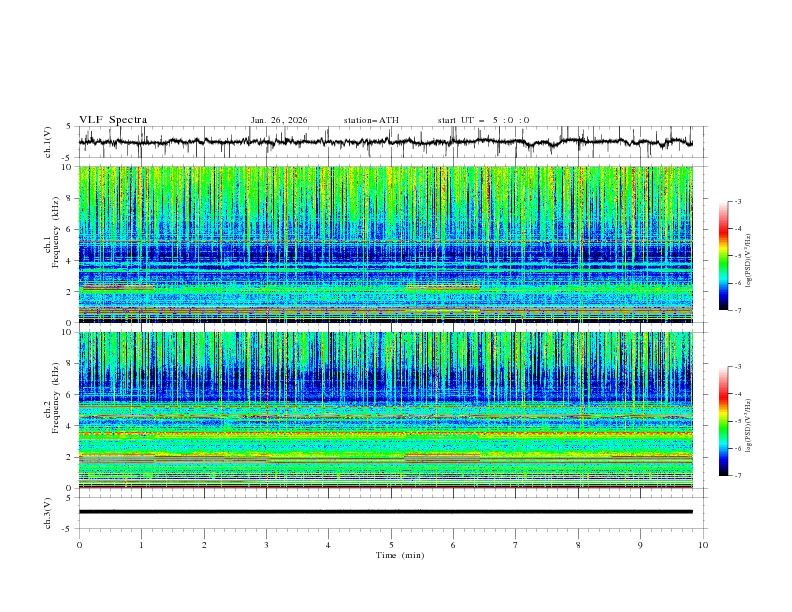Click time axis tick label "10" at the bottom
This screenshot has height=612, width=792.
pyautogui.click(x=703, y=545)
